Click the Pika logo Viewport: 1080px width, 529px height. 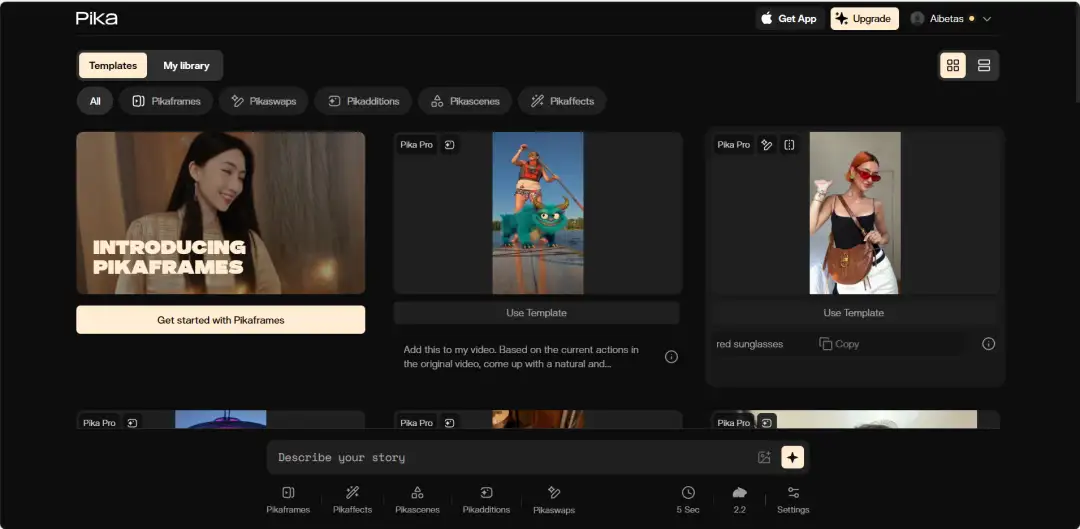96,19
